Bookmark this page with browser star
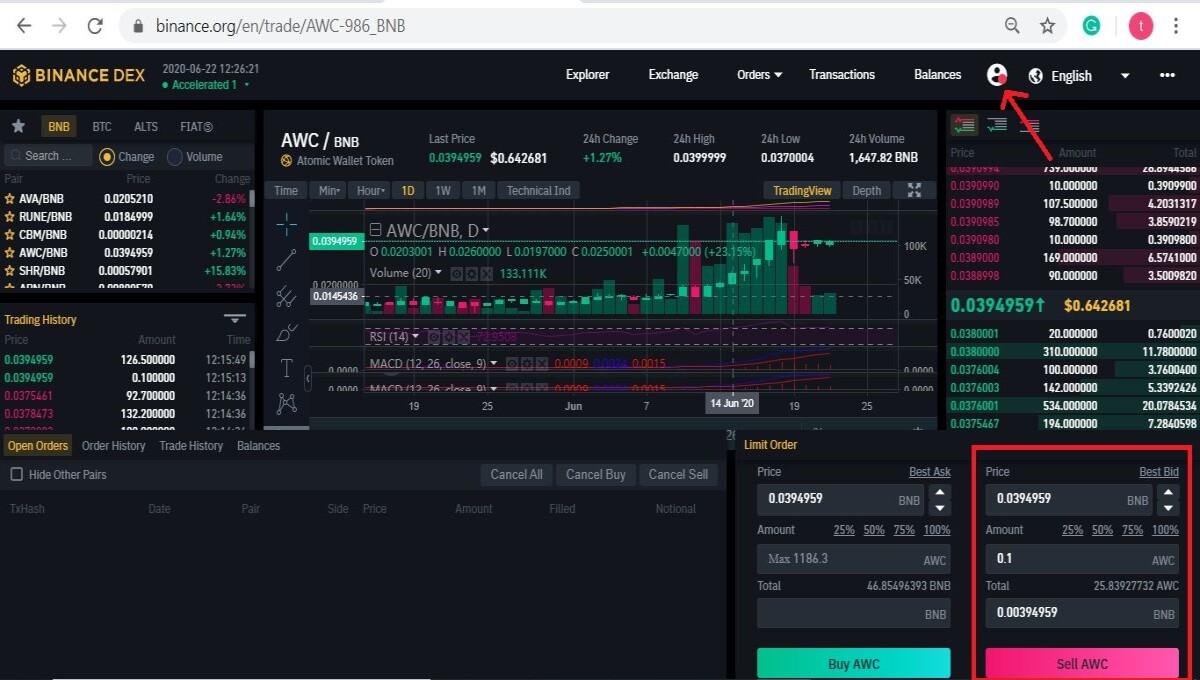 (1047, 26)
